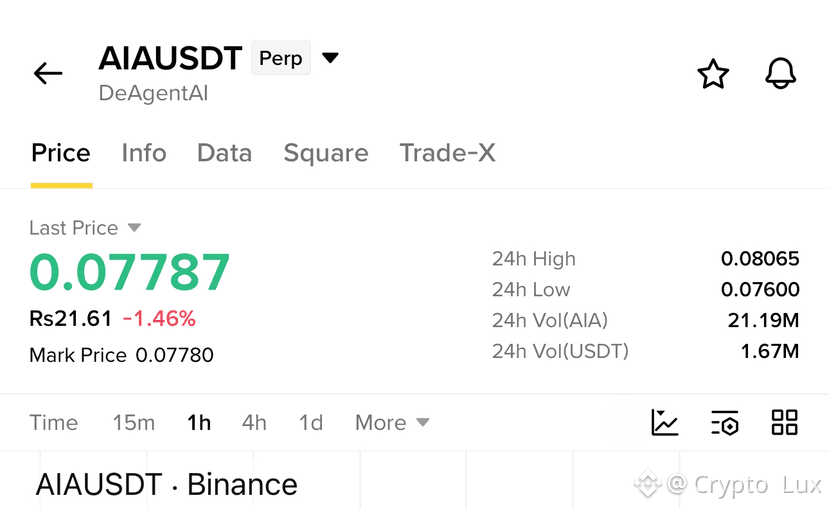This screenshot has width=829, height=509.
Task: Expand the More timeframes dropdown
Action: pyautogui.click(x=392, y=422)
